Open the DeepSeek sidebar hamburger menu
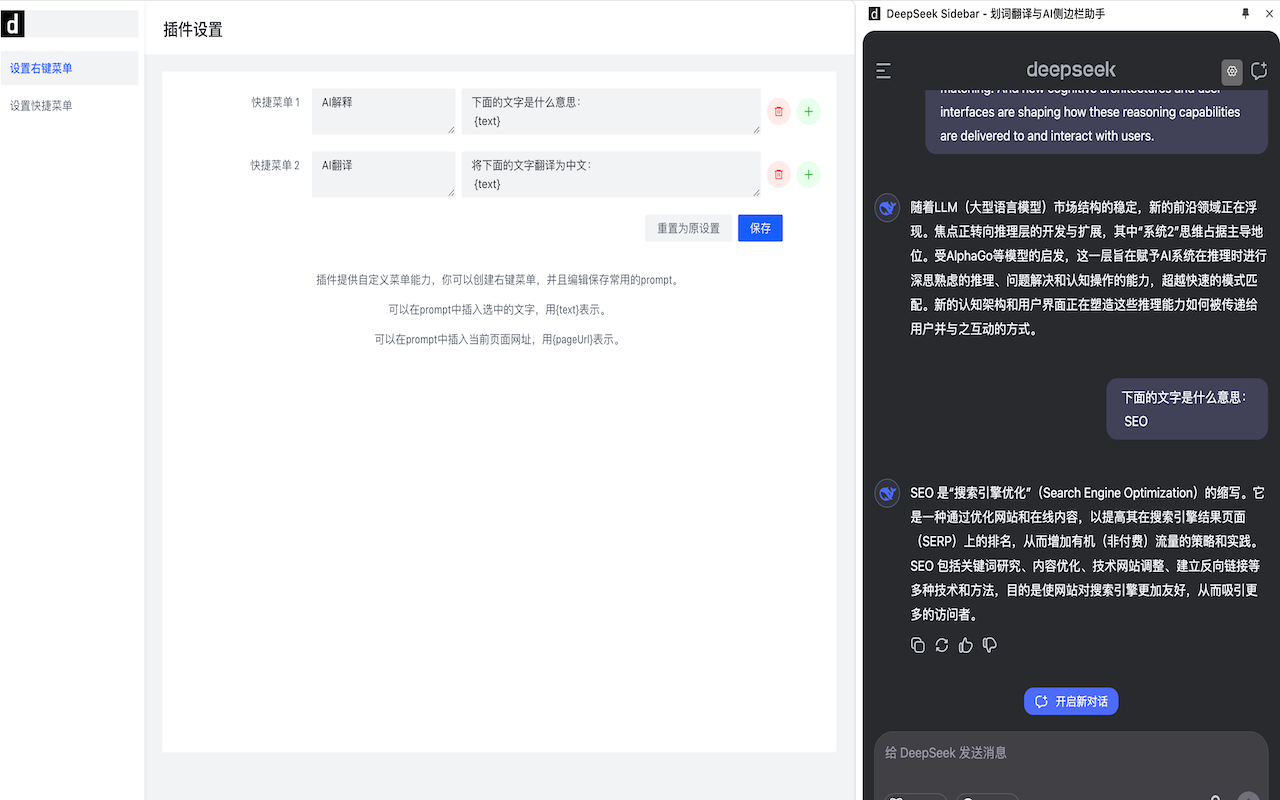Screen dimensions: 1280x800 tap(883, 71)
